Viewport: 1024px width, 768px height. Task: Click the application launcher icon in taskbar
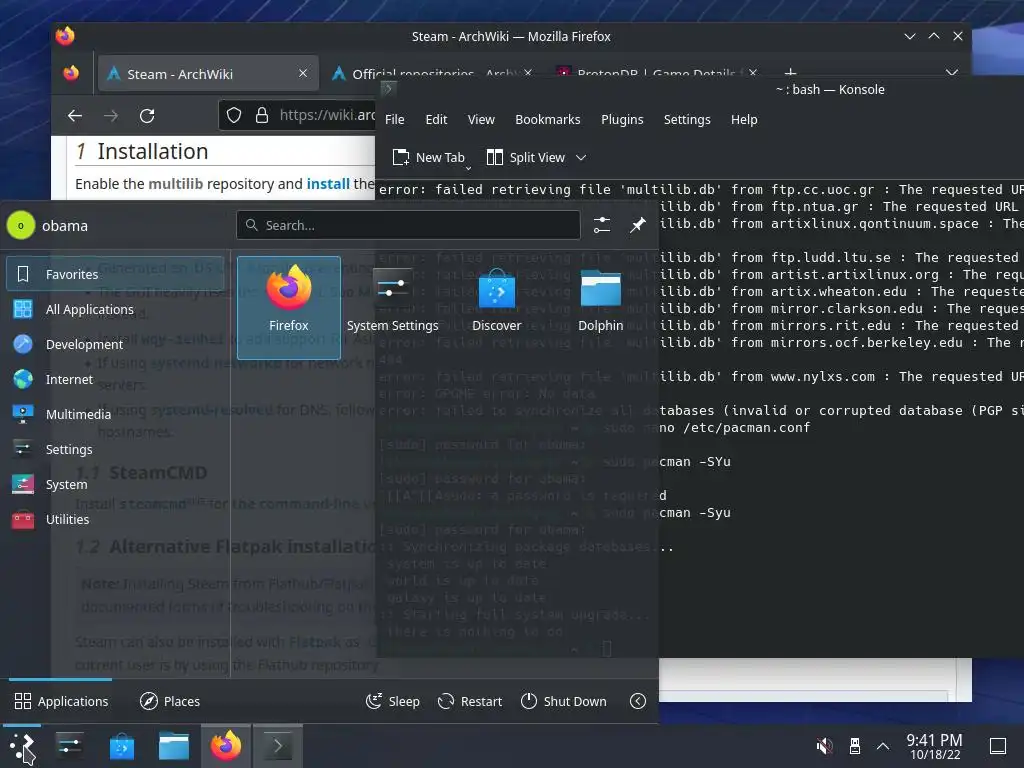coord(22,746)
